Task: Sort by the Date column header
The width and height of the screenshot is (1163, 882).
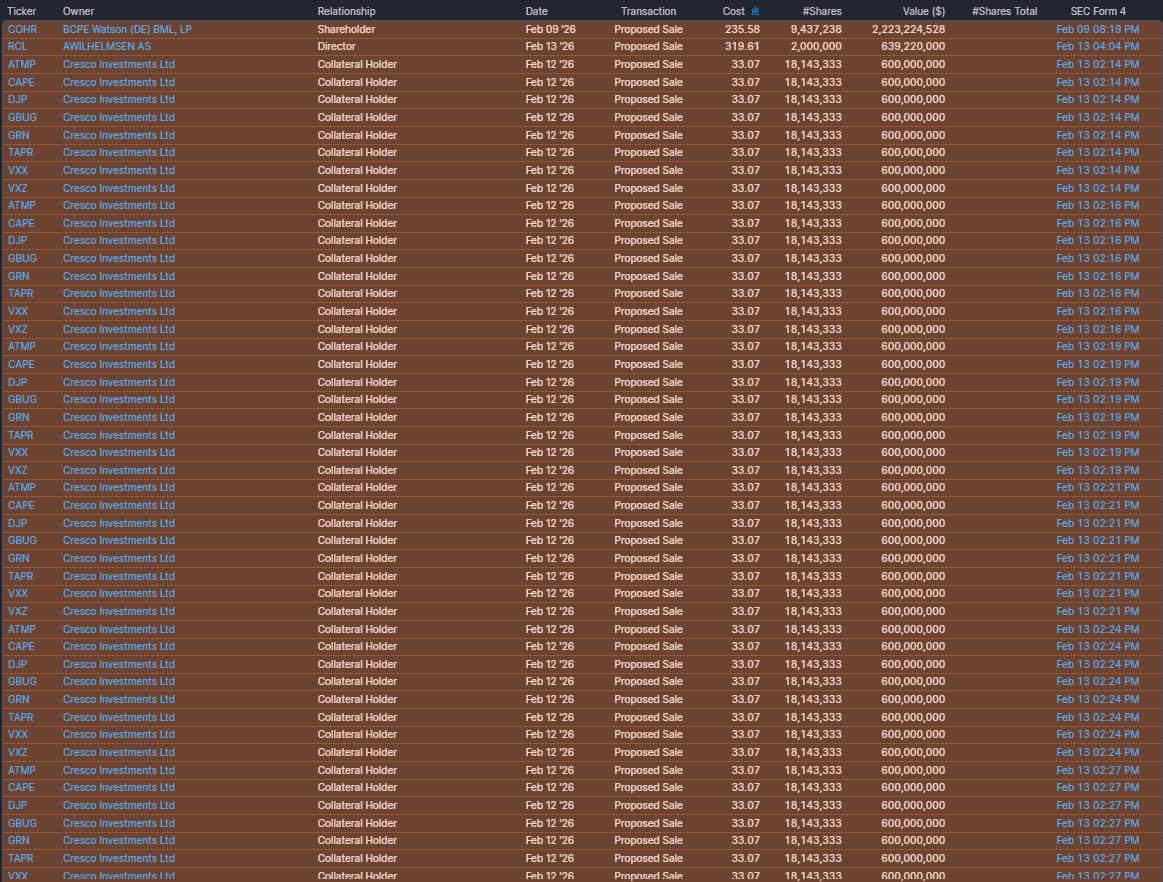Action: (536, 11)
